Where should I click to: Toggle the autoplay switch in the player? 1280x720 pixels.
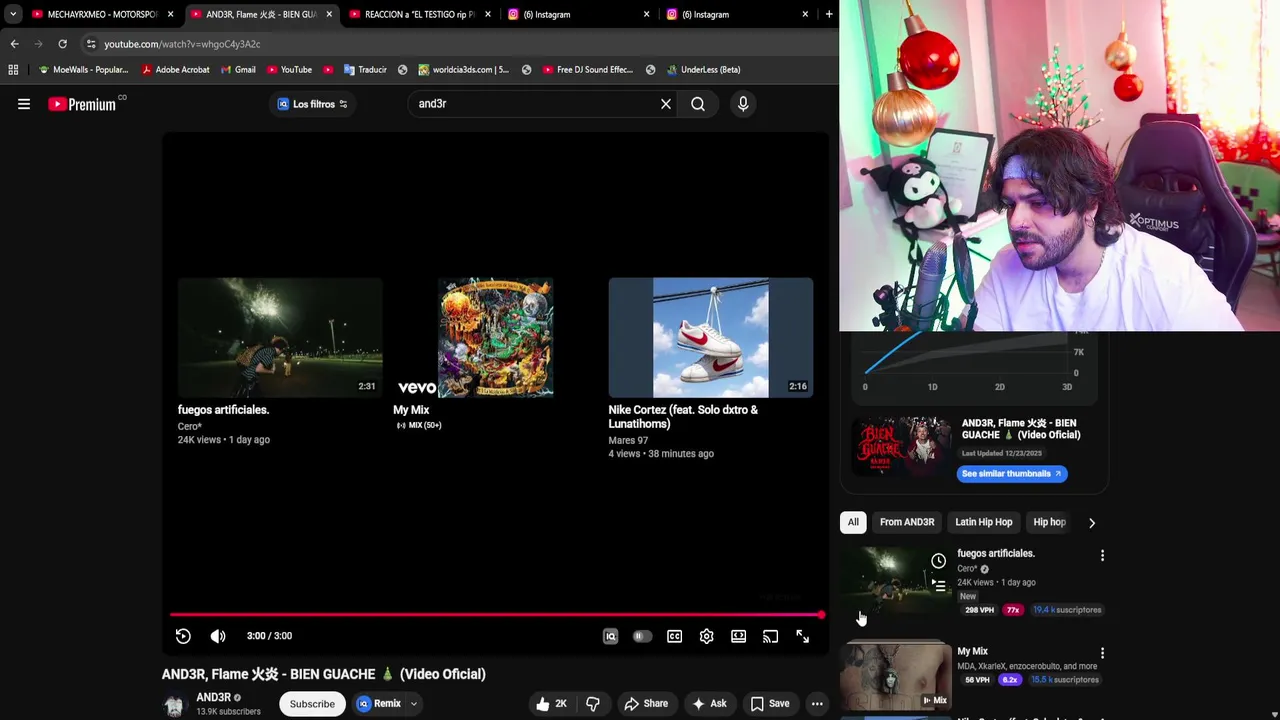(x=642, y=636)
